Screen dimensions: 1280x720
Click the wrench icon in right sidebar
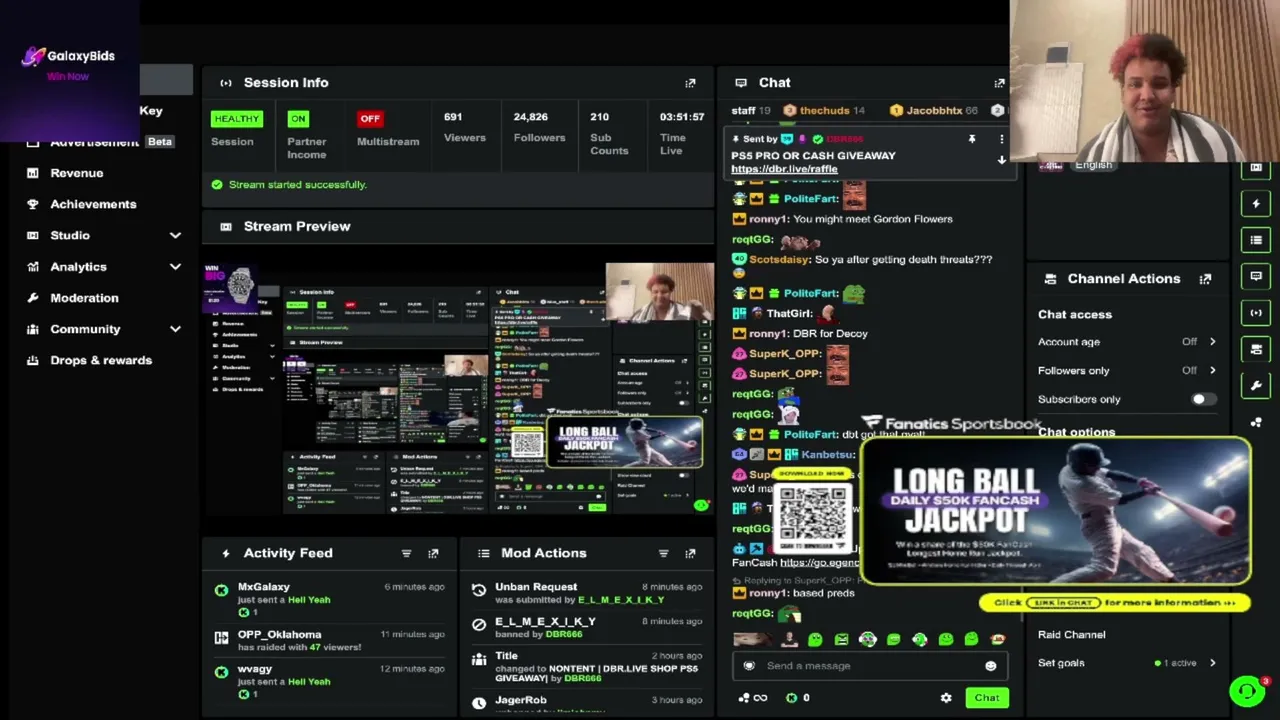coord(1256,385)
